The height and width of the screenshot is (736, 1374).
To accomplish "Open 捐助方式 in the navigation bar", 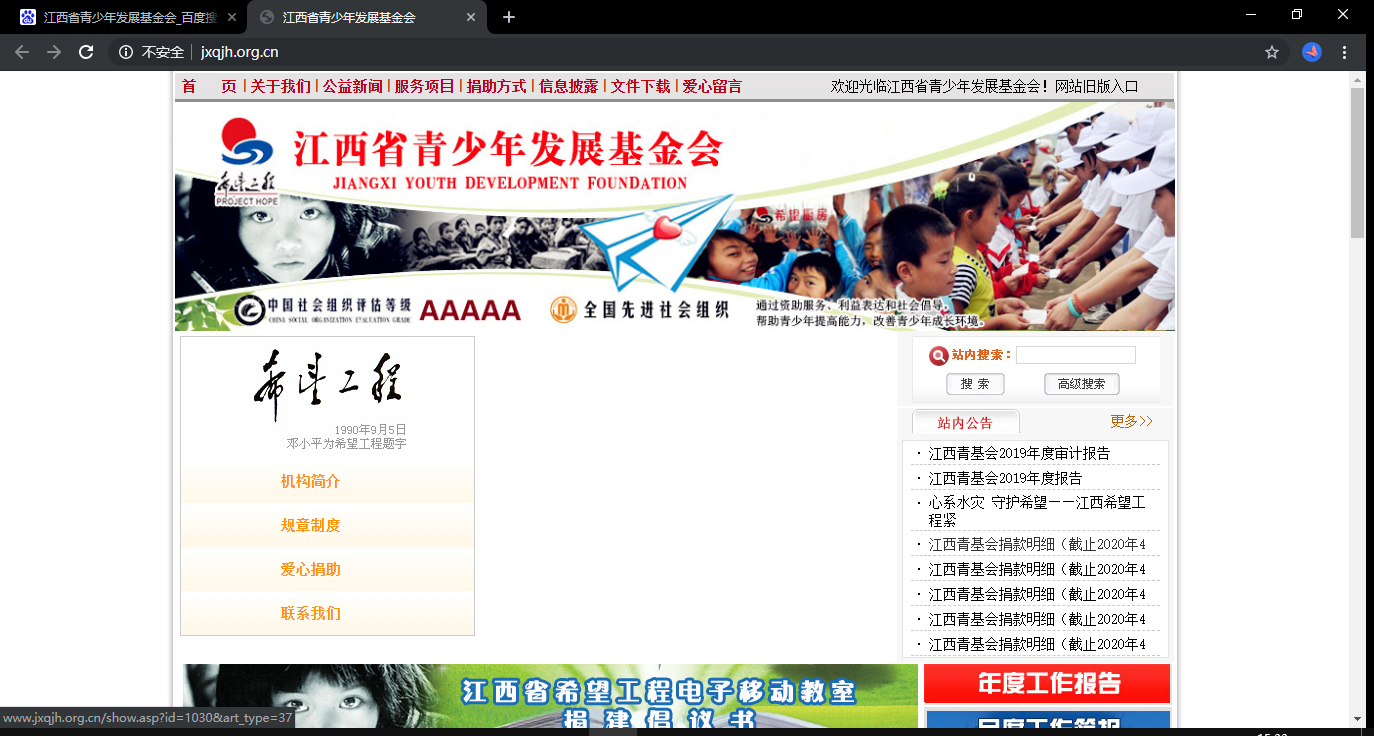I will point(496,87).
